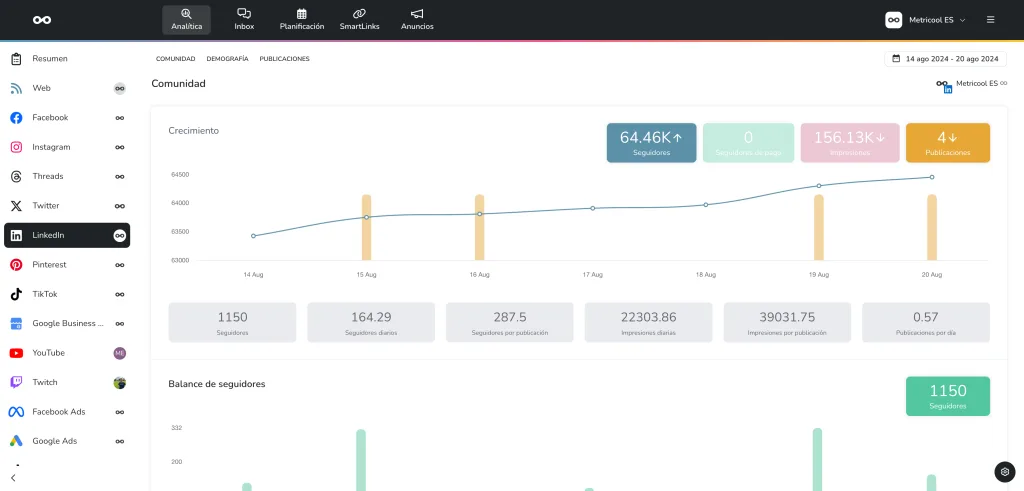
Task: Open TikTok analytics in sidebar
Action: point(45,294)
